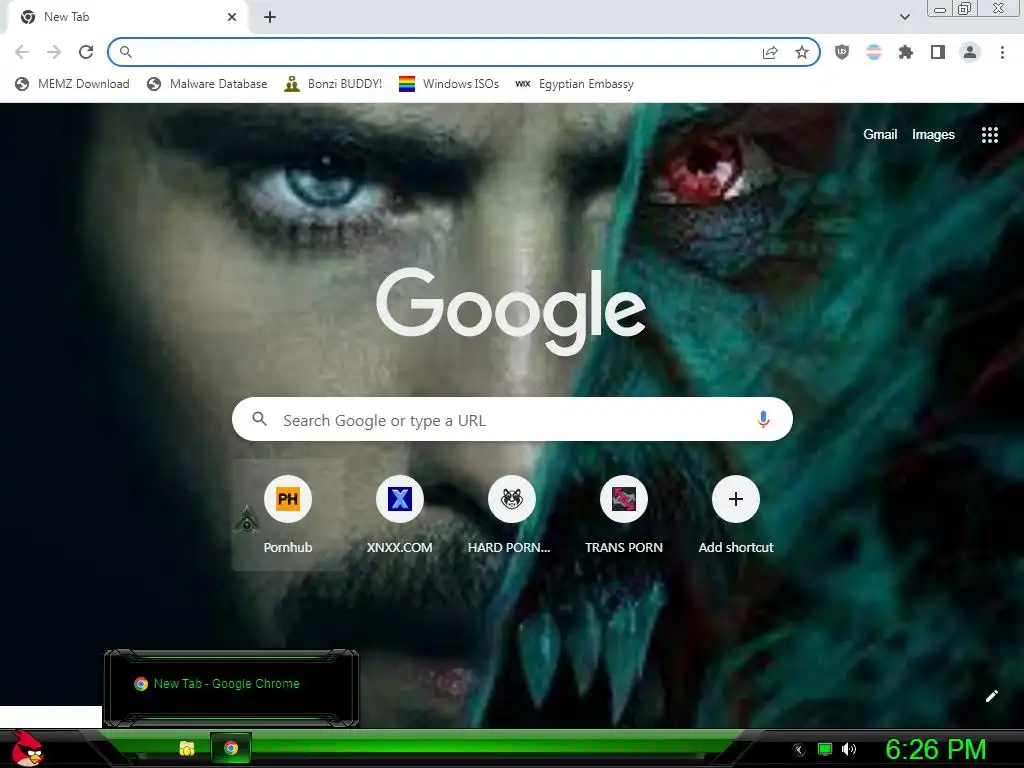
Task: Click the browser forward arrow
Action: coord(54,52)
